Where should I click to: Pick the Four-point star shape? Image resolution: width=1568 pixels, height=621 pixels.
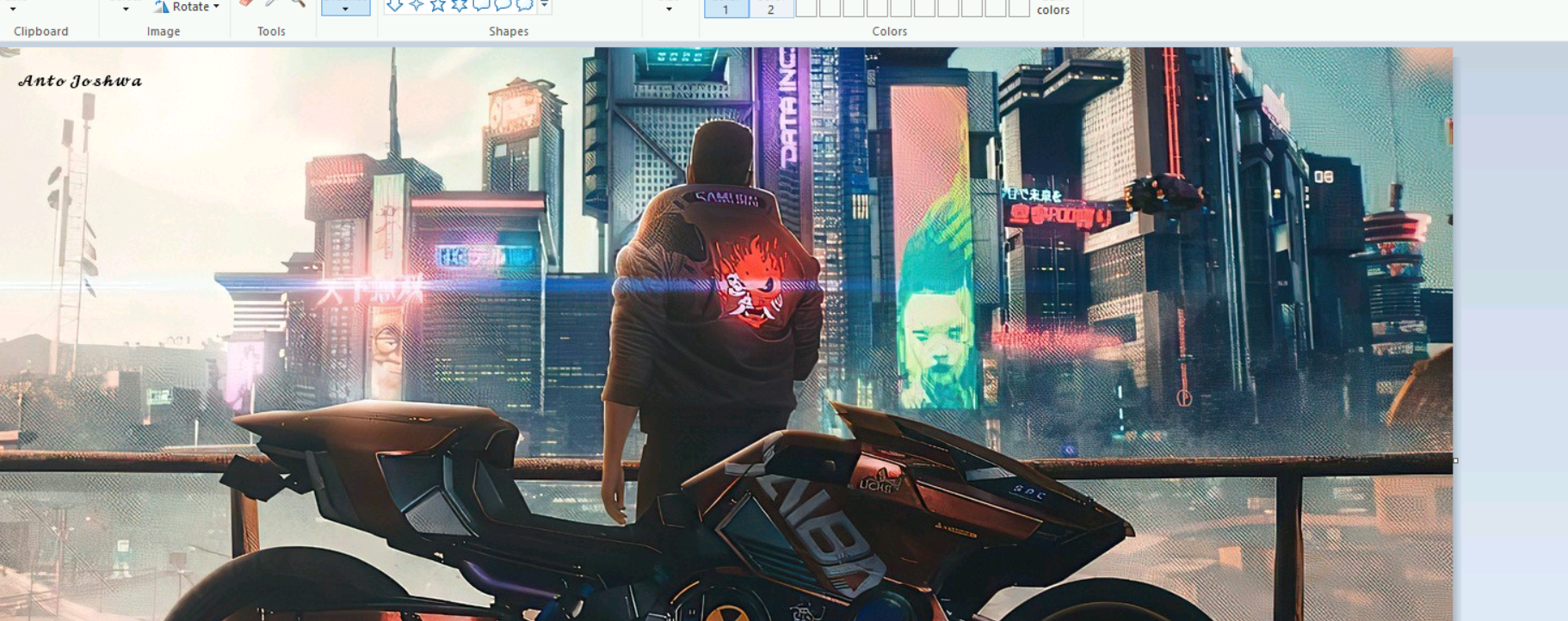pos(417,5)
